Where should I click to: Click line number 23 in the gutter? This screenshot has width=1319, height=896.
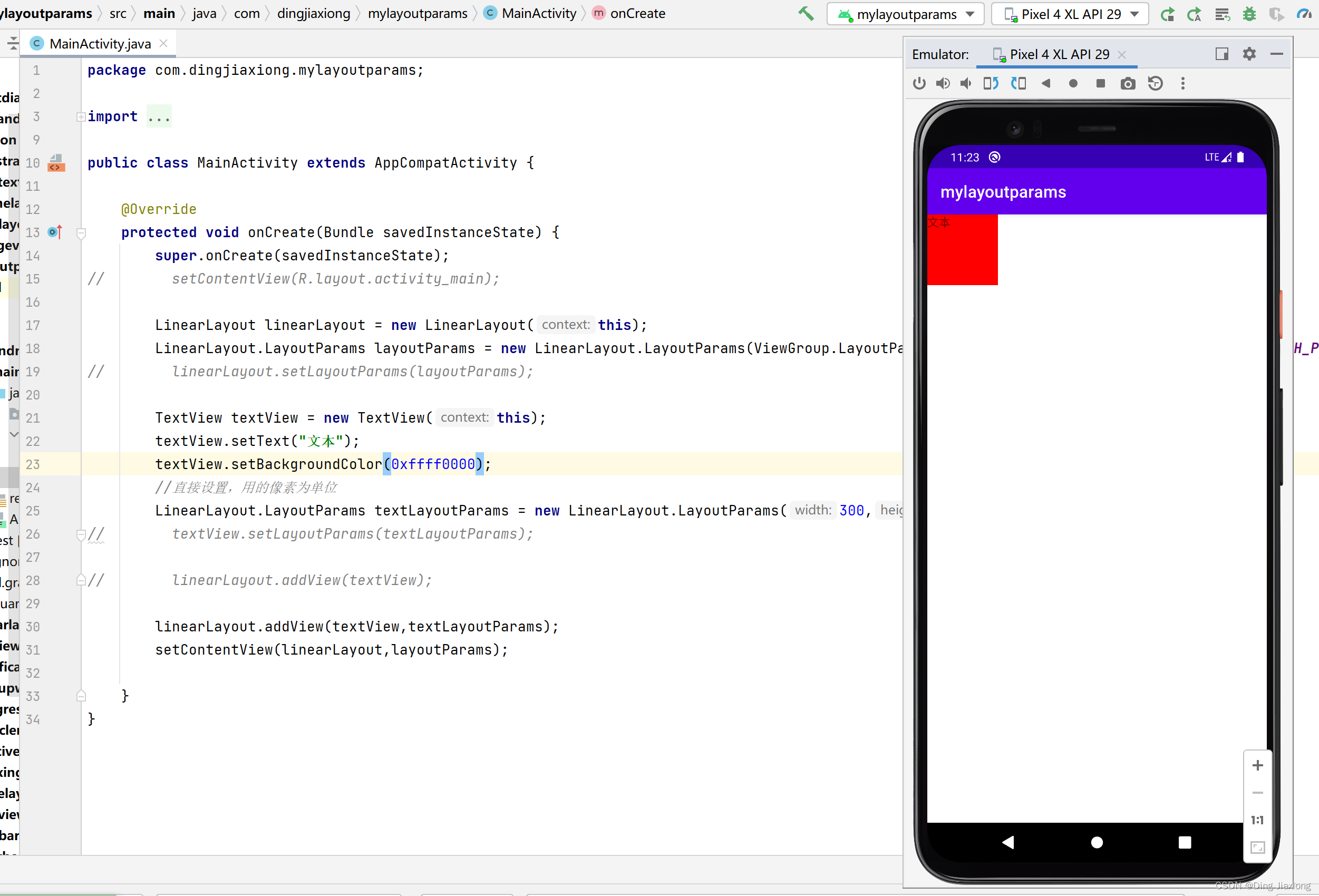click(x=32, y=465)
